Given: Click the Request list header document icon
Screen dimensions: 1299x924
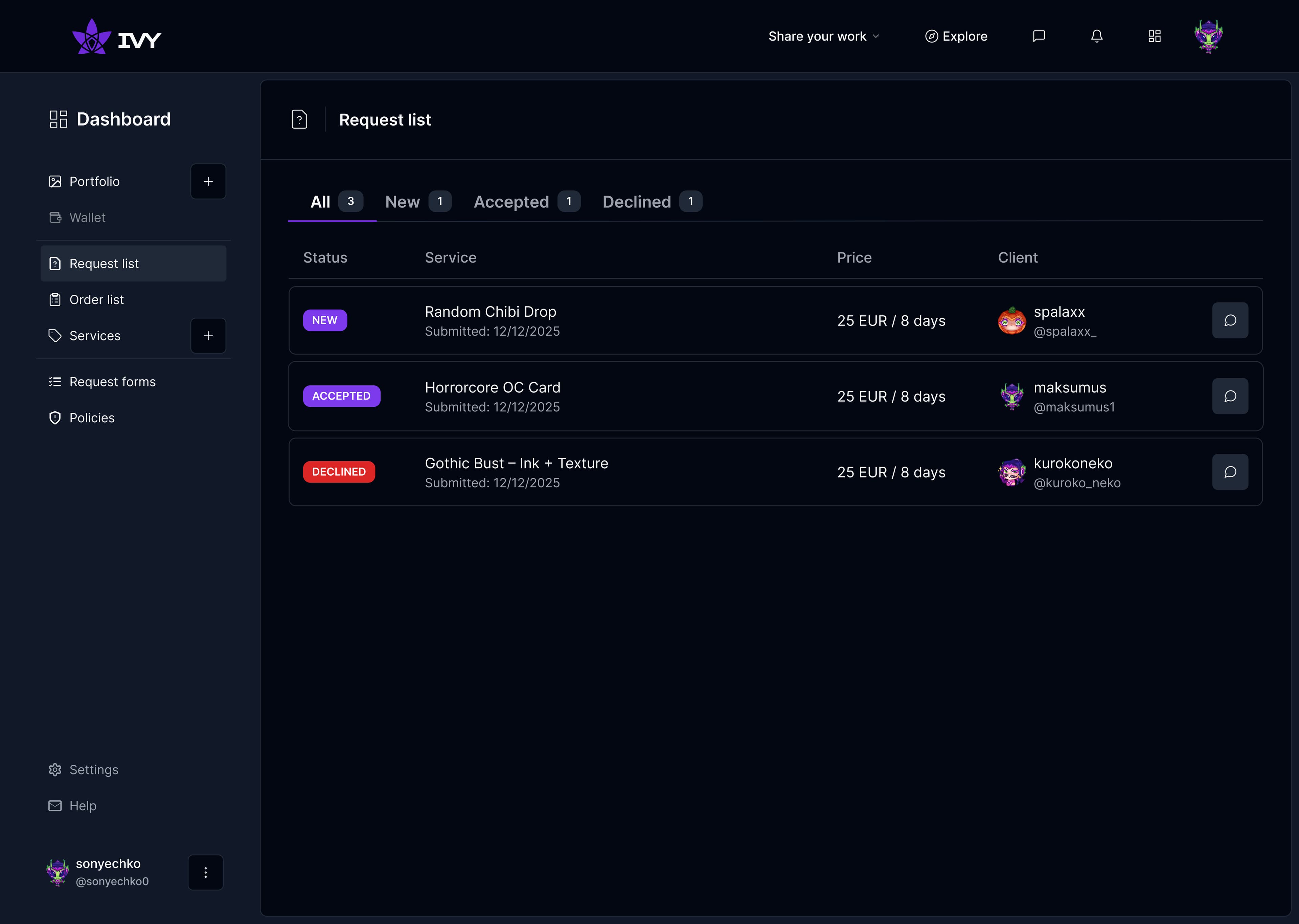Looking at the screenshot, I should click(299, 119).
